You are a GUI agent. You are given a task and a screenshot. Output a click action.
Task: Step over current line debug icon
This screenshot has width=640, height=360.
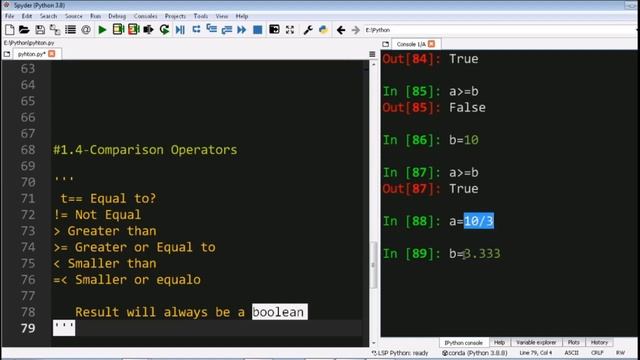pyautogui.click(x=196, y=29)
